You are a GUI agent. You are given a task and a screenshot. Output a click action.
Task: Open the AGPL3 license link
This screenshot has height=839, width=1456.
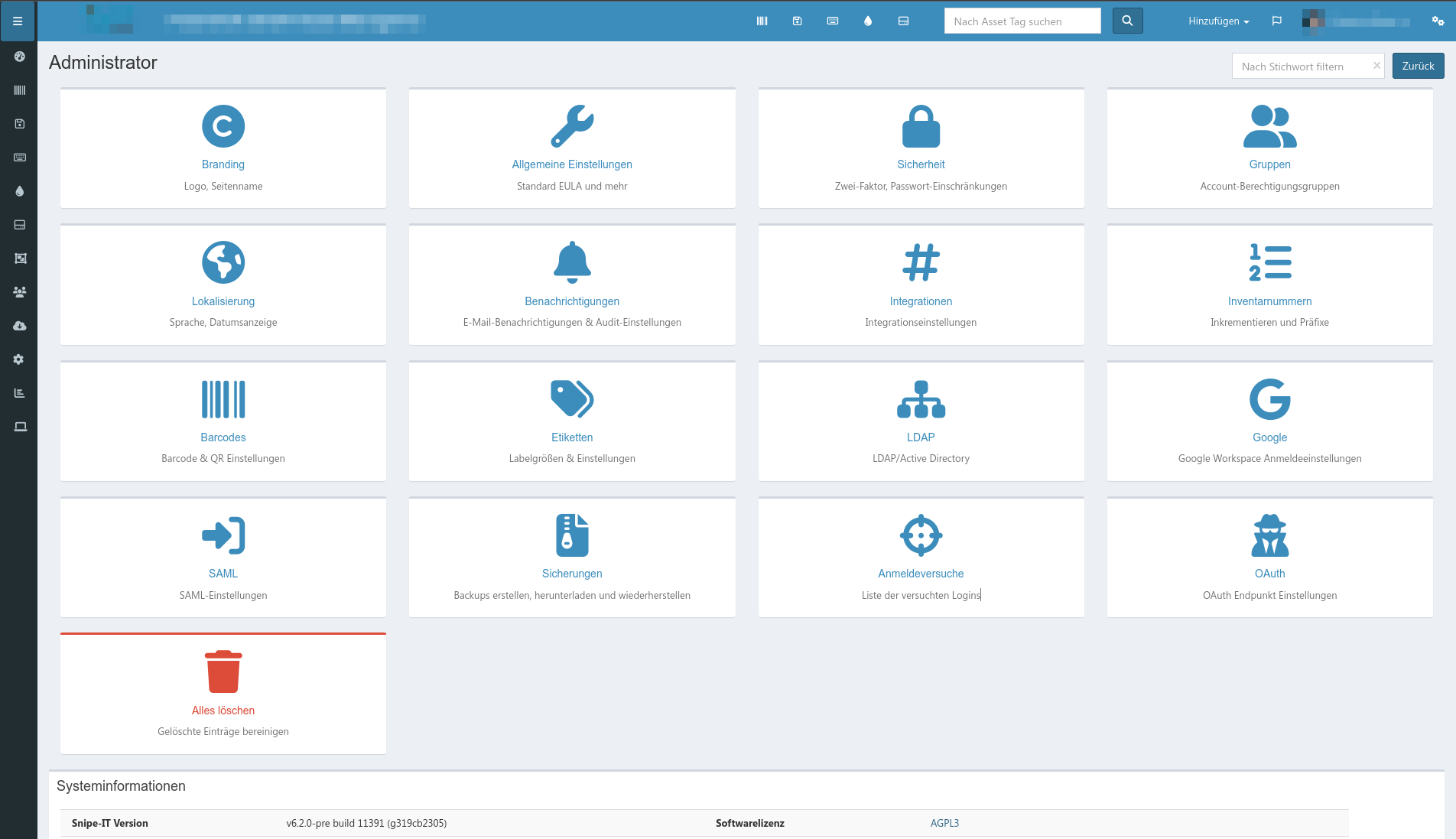(944, 823)
